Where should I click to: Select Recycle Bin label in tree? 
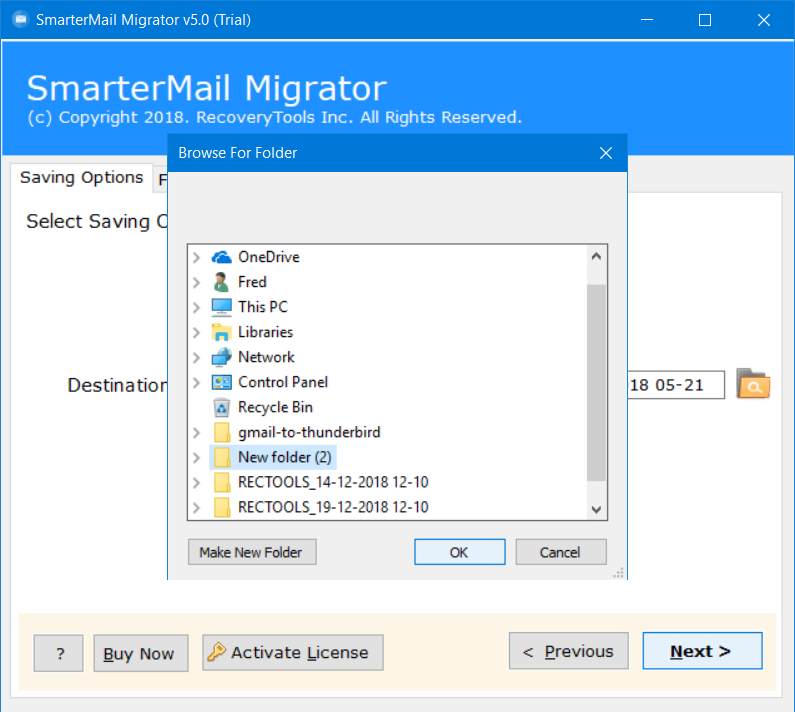(275, 407)
